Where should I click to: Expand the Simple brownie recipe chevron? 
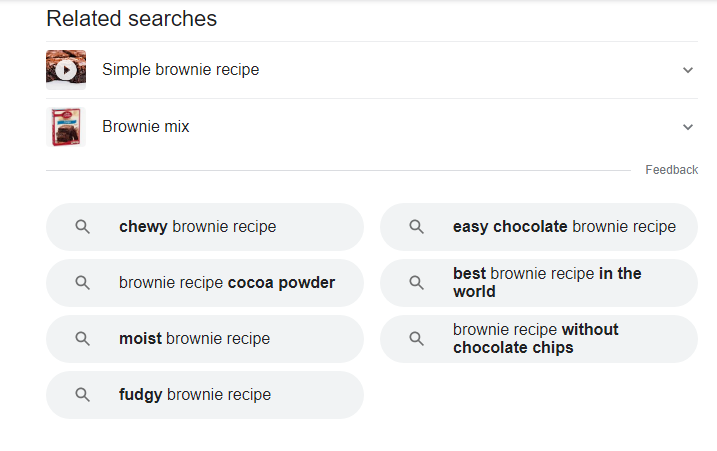click(687, 70)
